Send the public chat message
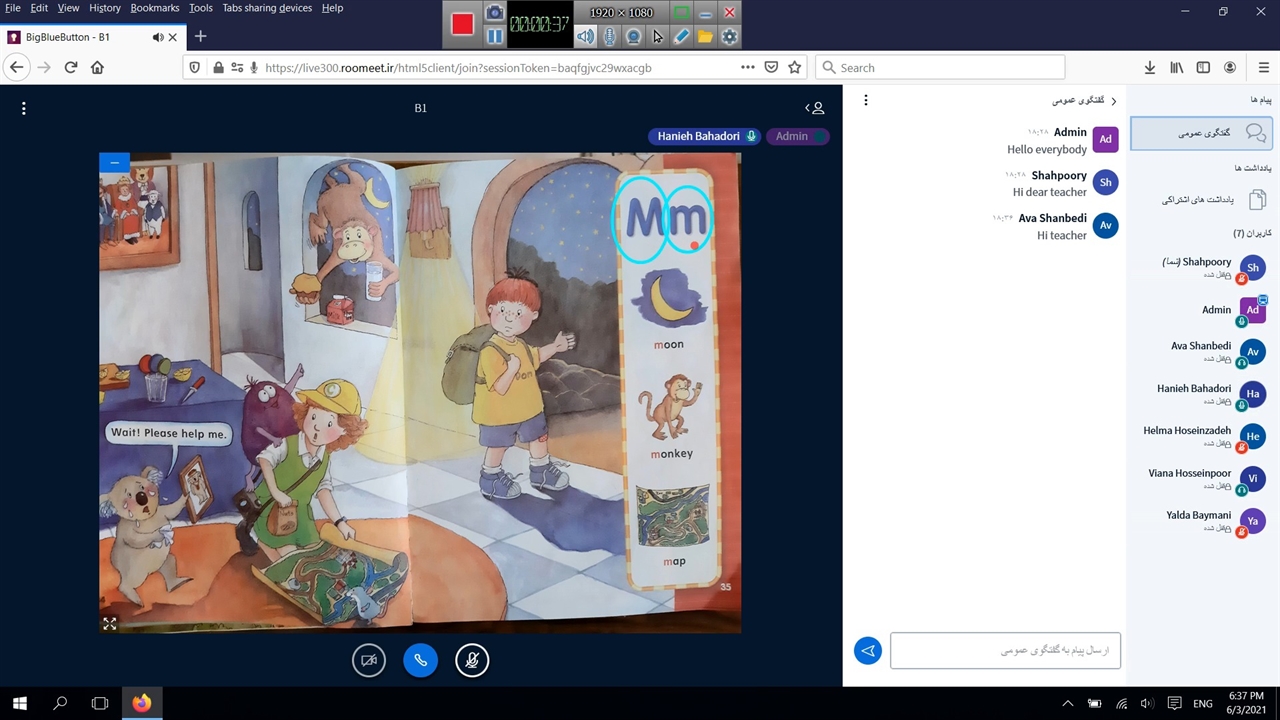This screenshot has width=1280, height=720. point(868,650)
